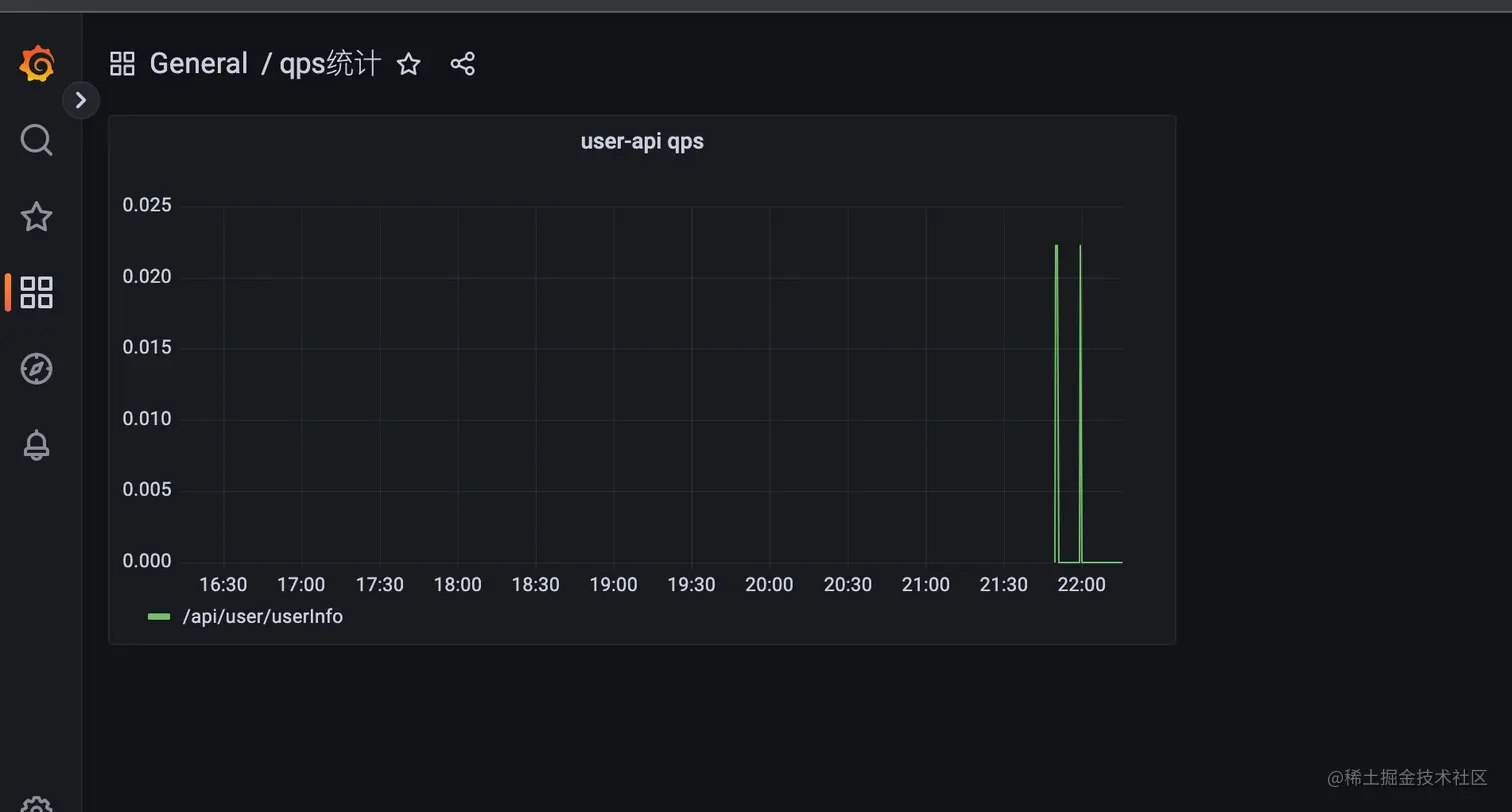Click the 19:30 x-axis time label

tap(691, 585)
